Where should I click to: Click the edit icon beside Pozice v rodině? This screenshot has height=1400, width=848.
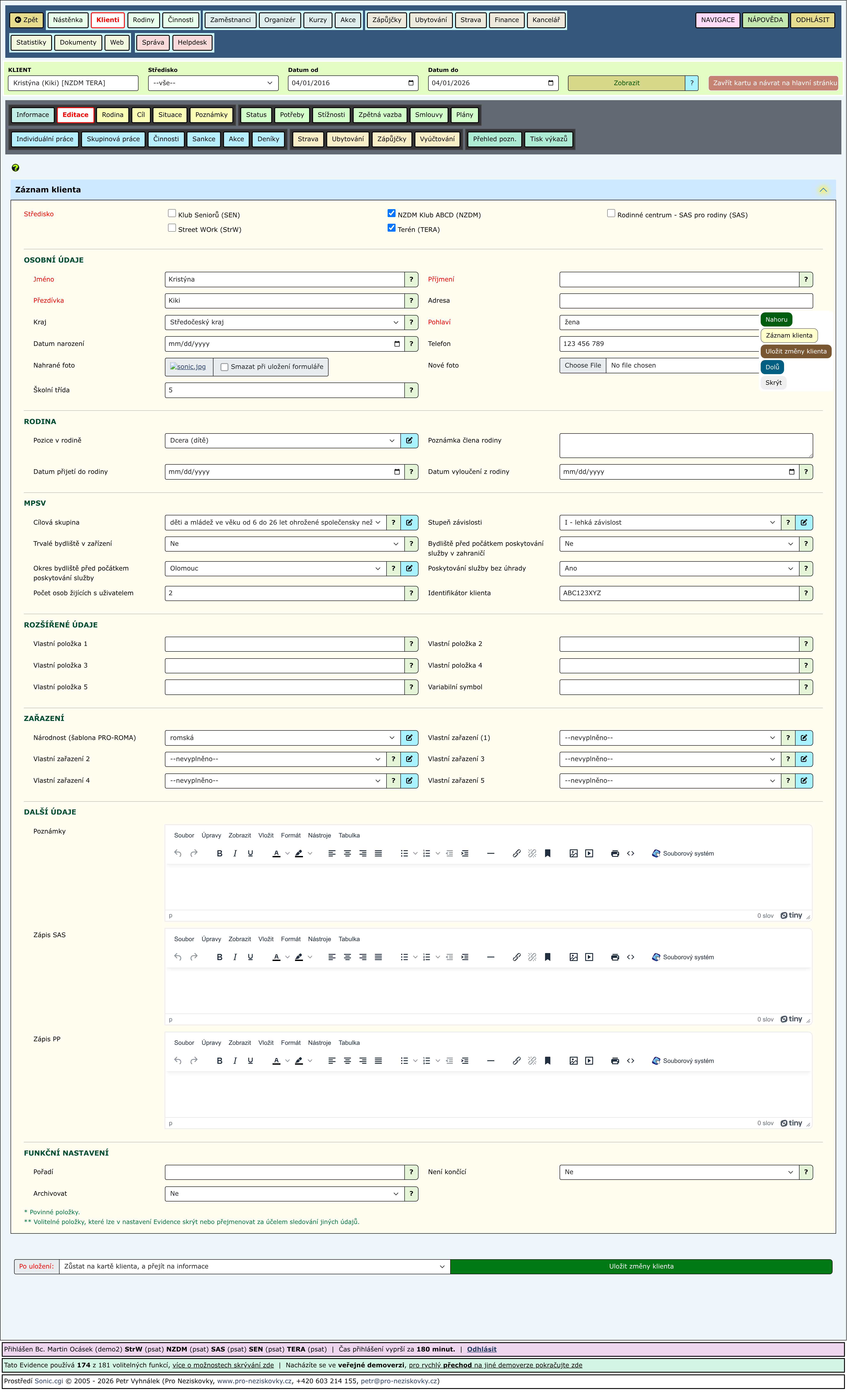409,441
